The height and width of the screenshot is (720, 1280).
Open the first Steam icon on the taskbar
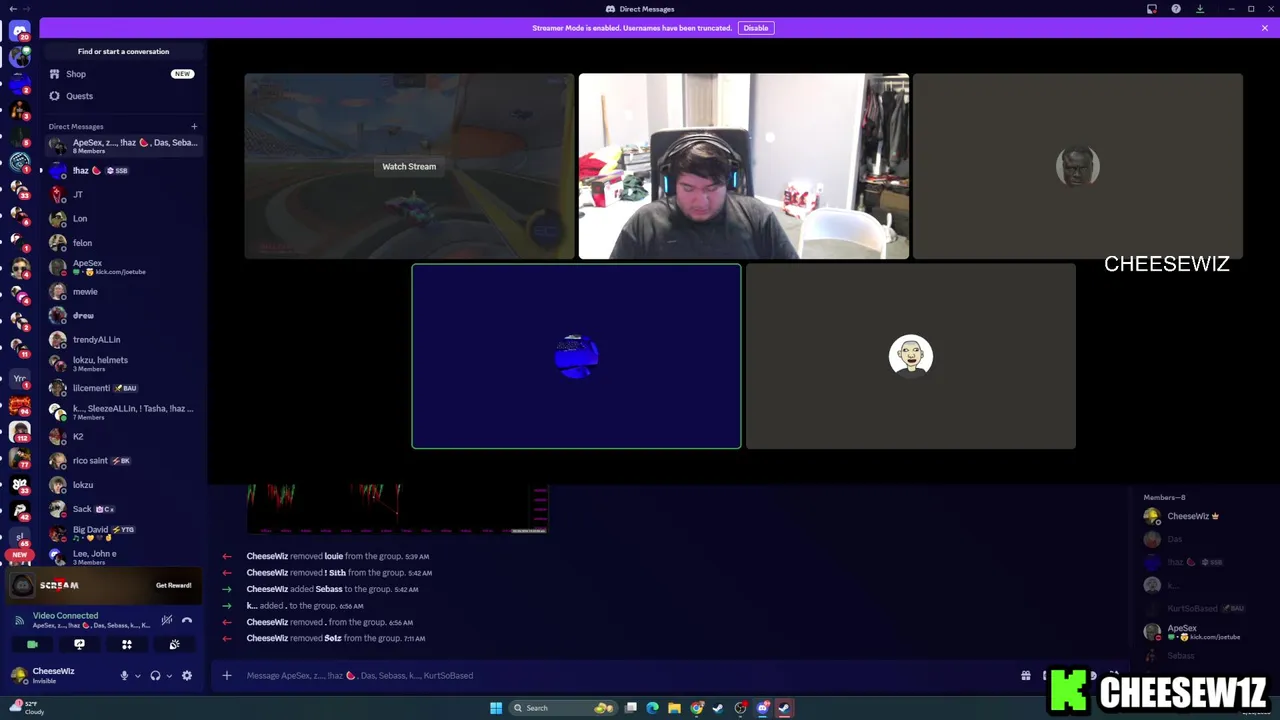tap(719, 708)
